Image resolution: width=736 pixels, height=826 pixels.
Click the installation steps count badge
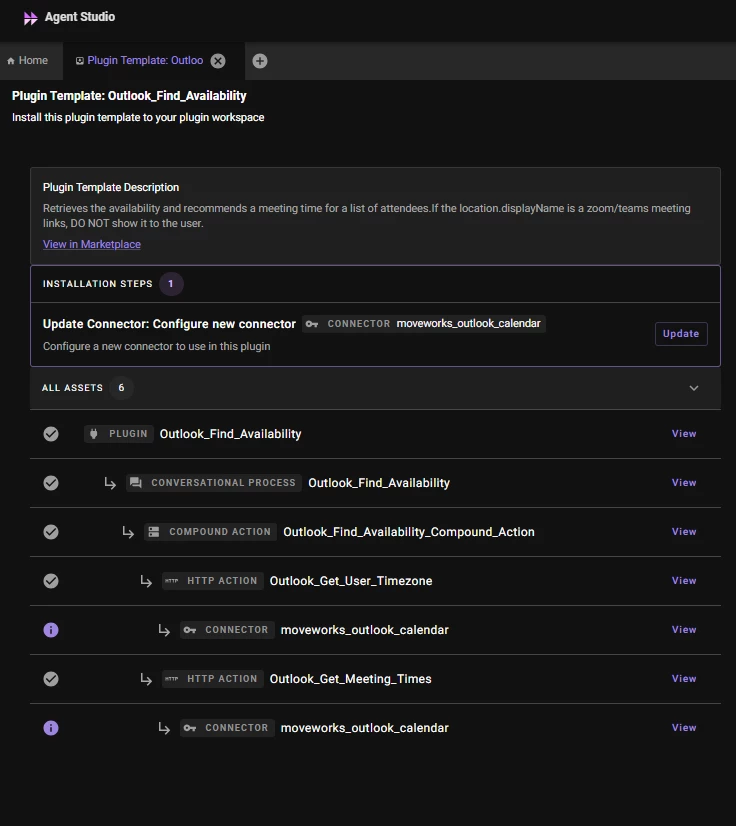pyautogui.click(x=171, y=284)
